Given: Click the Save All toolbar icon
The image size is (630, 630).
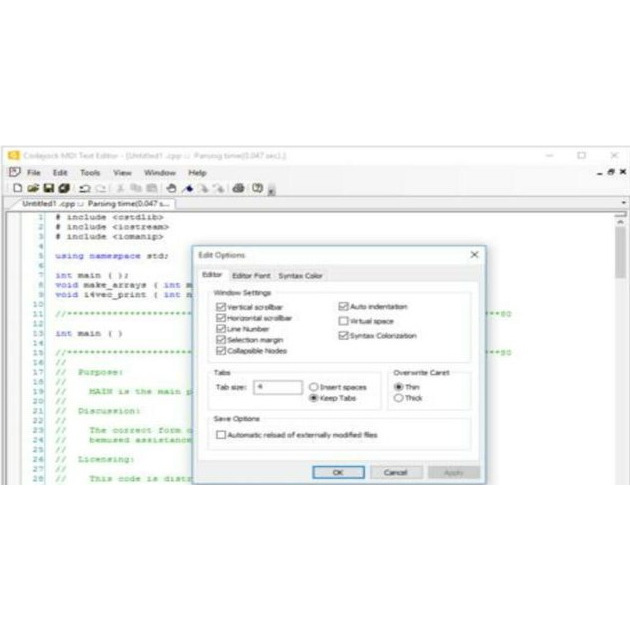Looking at the screenshot, I should click(x=64, y=188).
